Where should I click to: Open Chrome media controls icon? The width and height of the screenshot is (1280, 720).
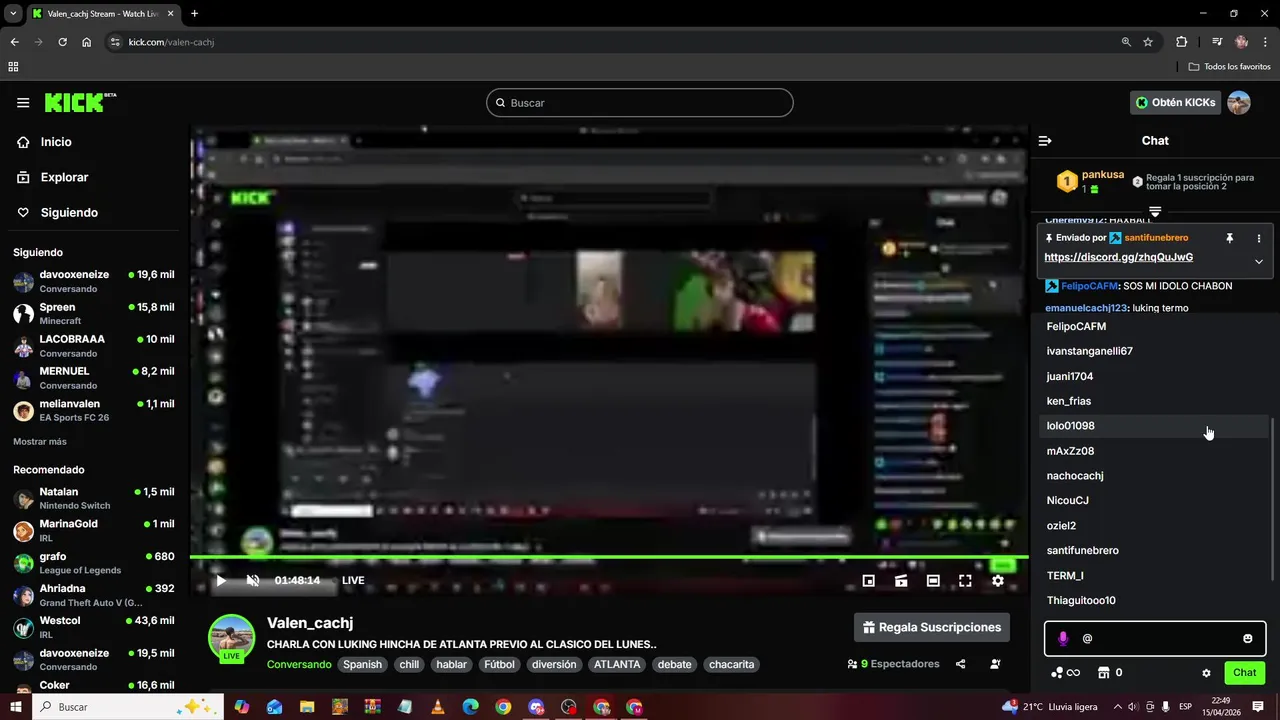1217,42
